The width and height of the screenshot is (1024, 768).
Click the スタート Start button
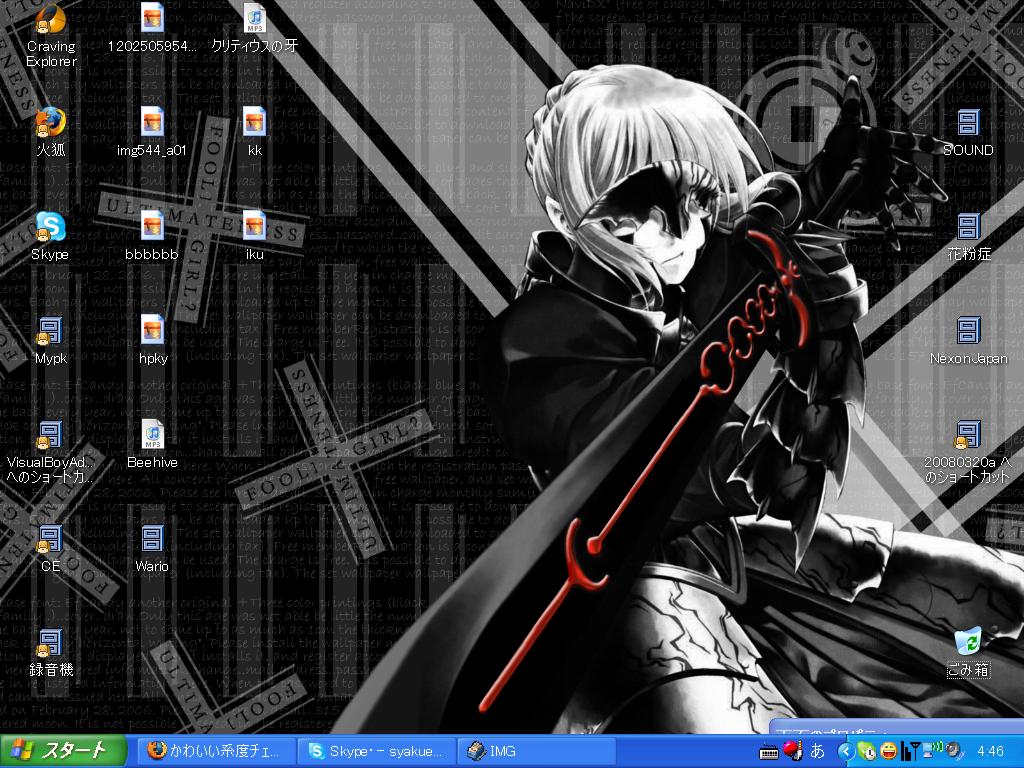click(x=63, y=750)
